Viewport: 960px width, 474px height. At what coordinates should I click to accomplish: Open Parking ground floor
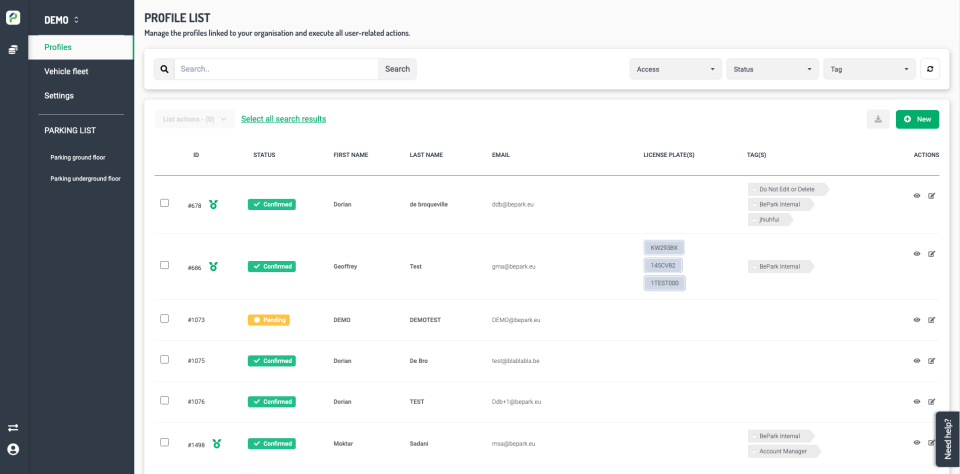click(x=78, y=157)
